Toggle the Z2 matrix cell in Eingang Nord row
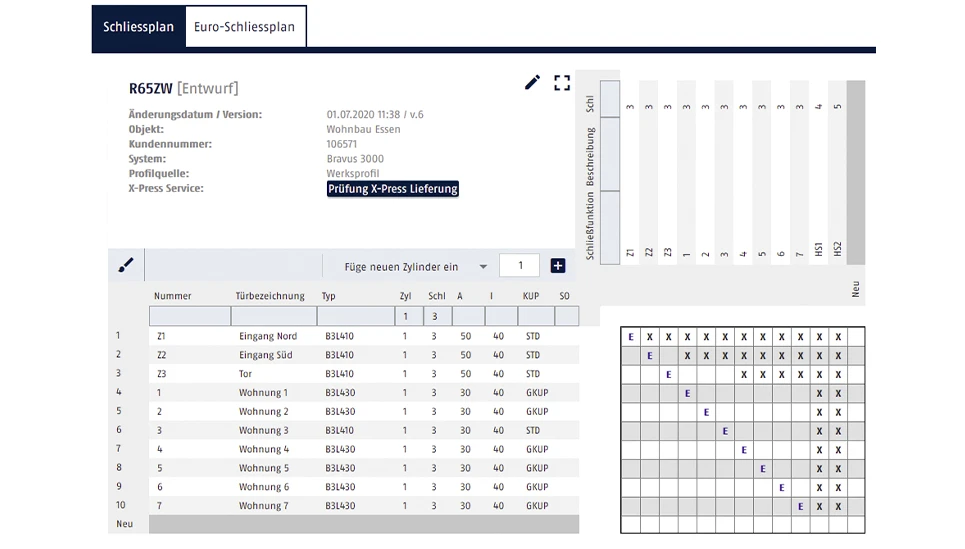This screenshot has width=965, height=549. [x=649, y=337]
